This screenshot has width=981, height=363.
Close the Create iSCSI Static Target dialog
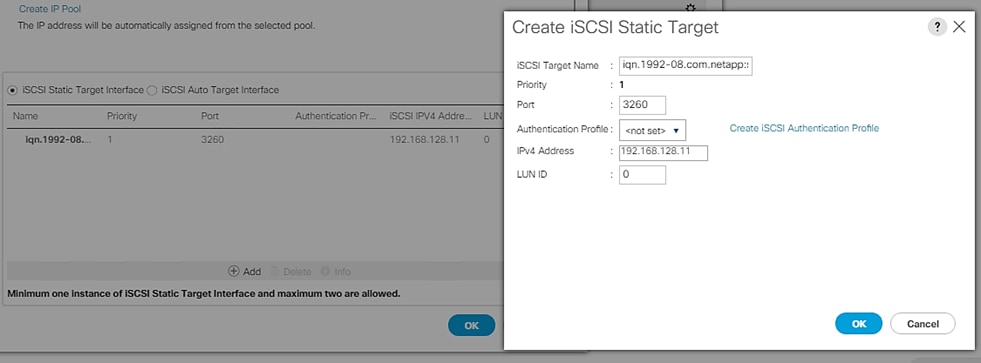pyautogui.click(x=958, y=28)
